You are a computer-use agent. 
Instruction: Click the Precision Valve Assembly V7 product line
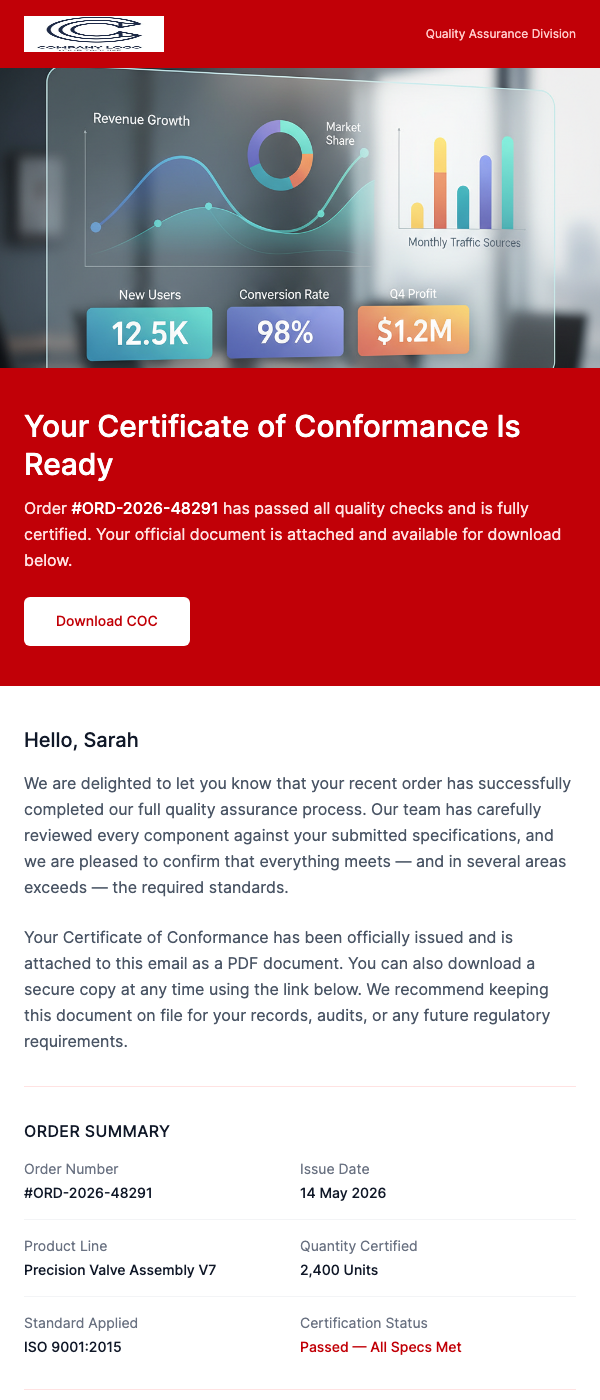[120, 1269]
